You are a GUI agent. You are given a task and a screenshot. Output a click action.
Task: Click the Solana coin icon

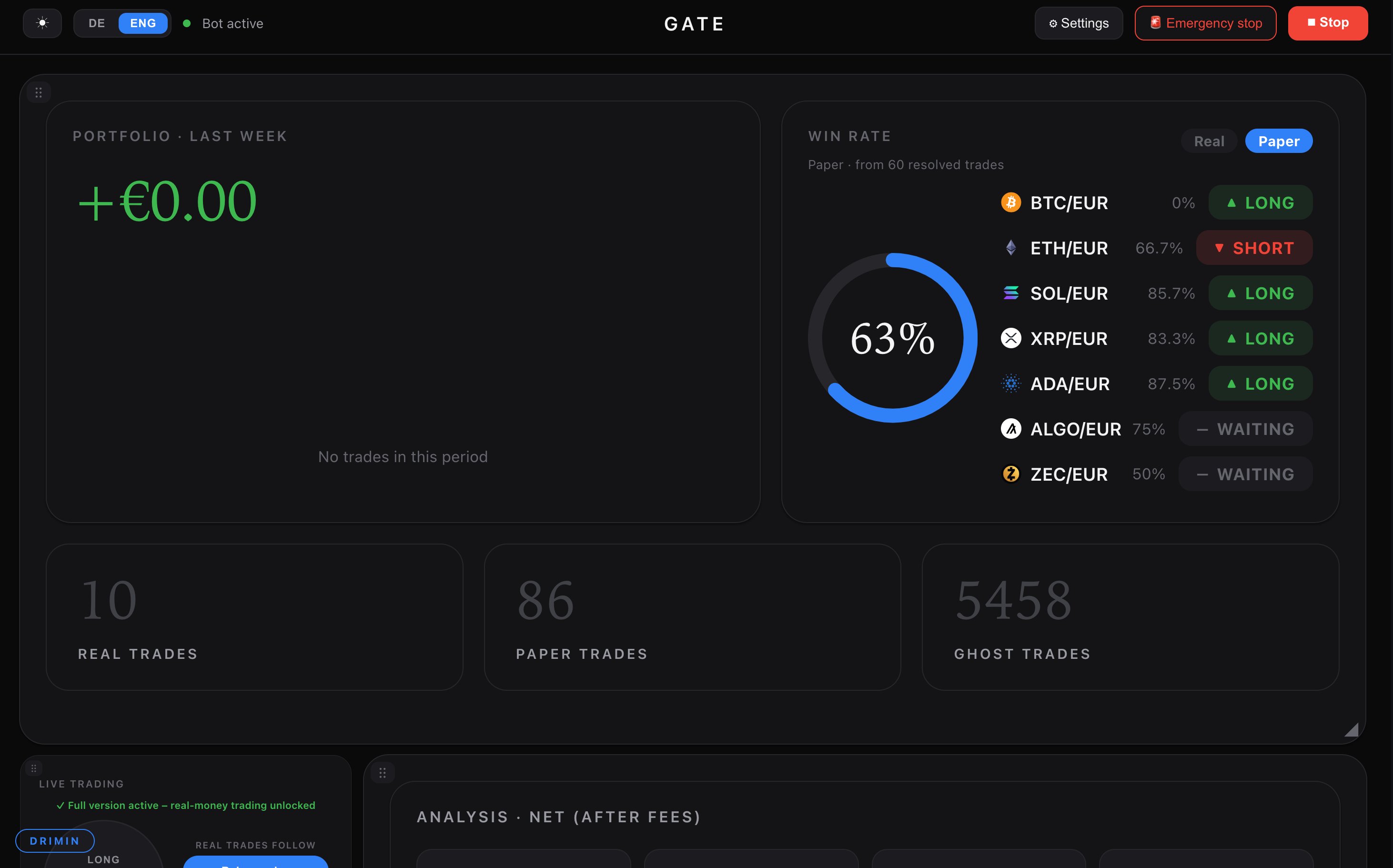pos(1011,293)
